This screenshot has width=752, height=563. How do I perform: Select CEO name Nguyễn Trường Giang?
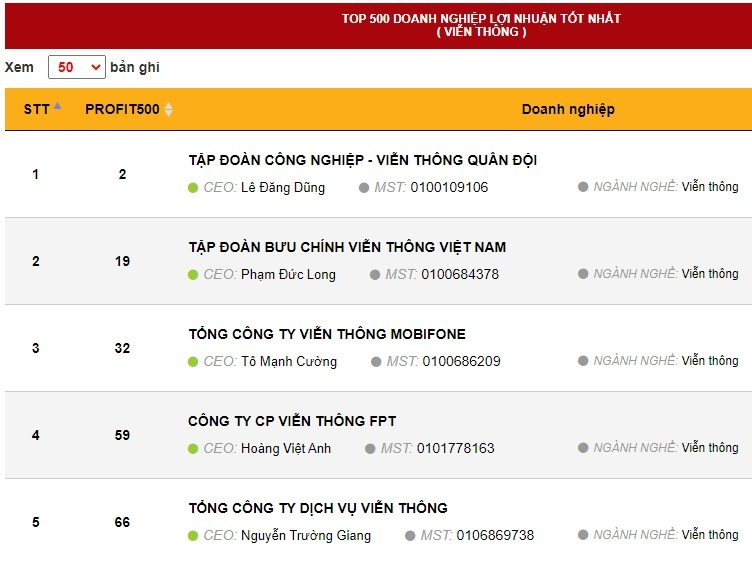[x=305, y=535]
